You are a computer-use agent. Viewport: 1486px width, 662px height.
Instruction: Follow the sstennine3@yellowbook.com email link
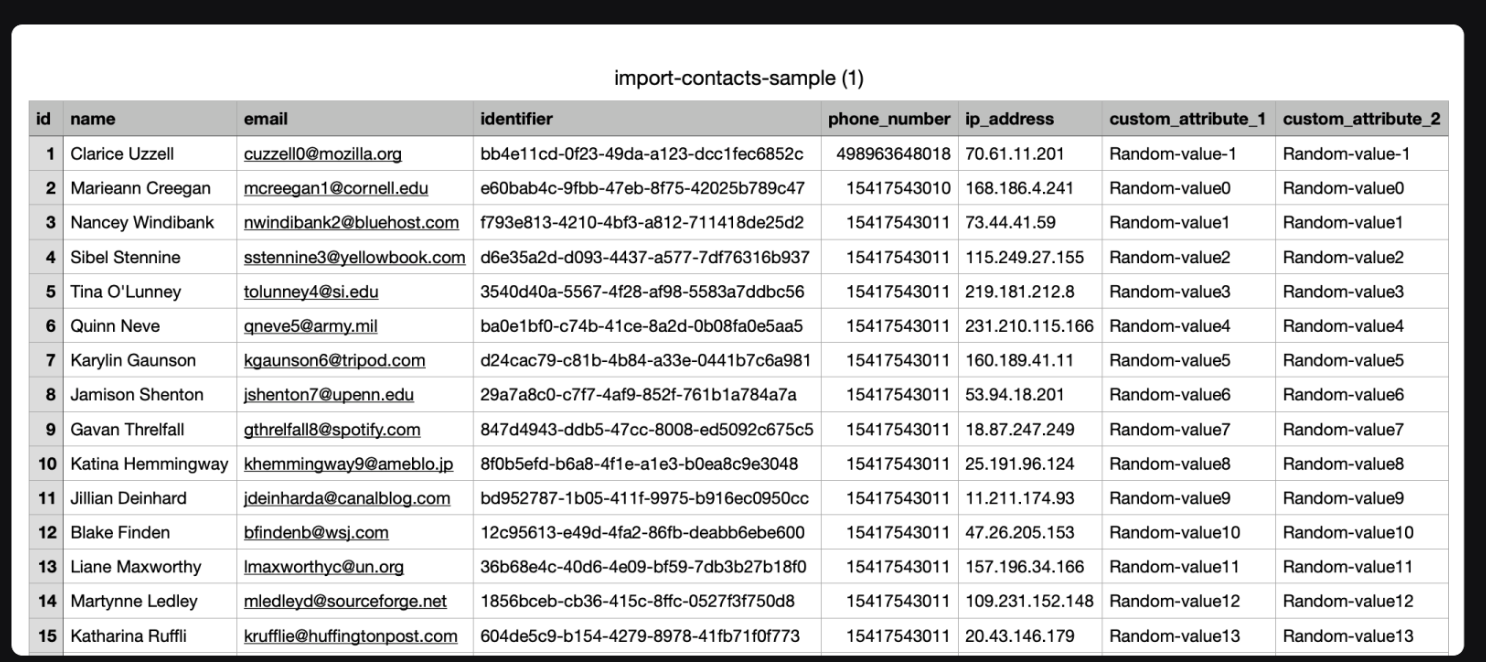(x=354, y=257)
